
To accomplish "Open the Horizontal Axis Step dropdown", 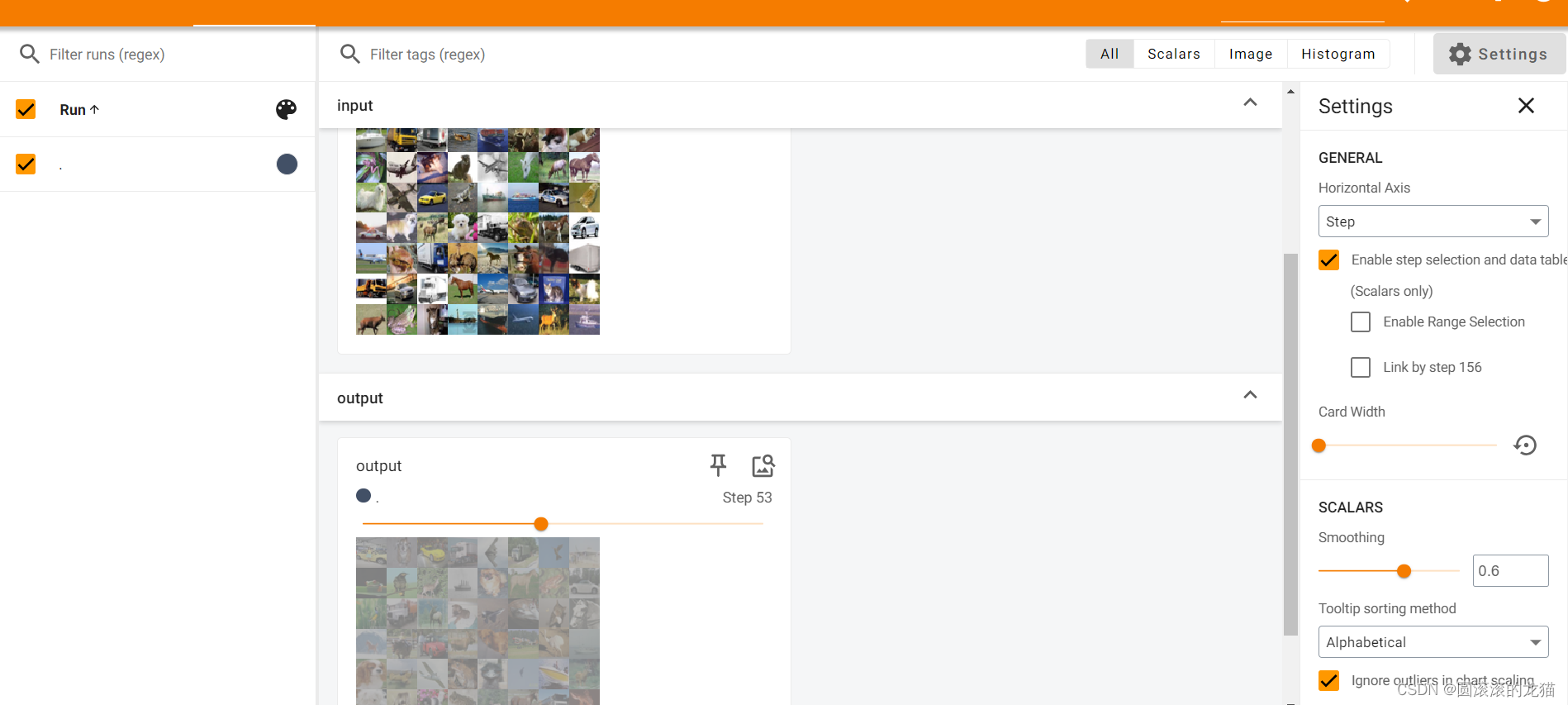I will tap(1433, 222).
